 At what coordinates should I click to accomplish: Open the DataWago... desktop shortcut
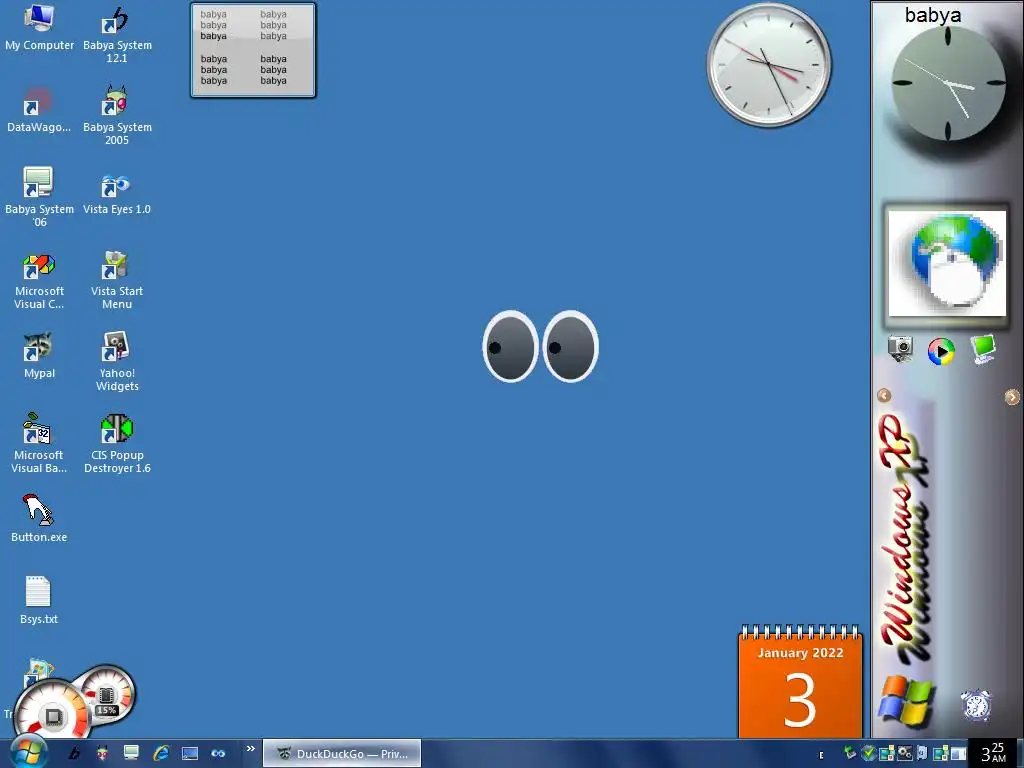pyautogui.click(x=39, y=110)
